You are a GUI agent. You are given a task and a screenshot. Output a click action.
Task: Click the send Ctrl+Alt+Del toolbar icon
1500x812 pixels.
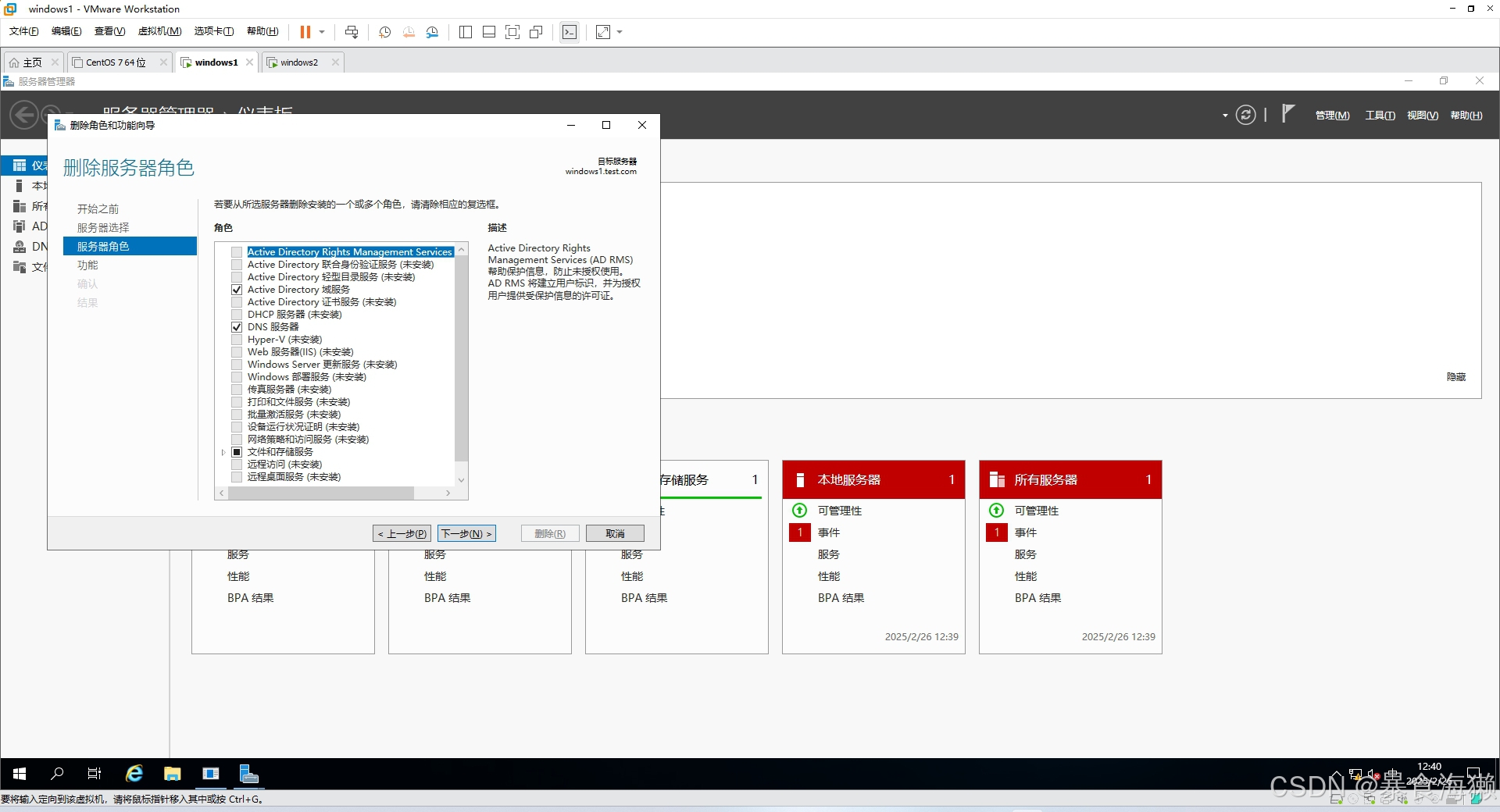[352, 32]
